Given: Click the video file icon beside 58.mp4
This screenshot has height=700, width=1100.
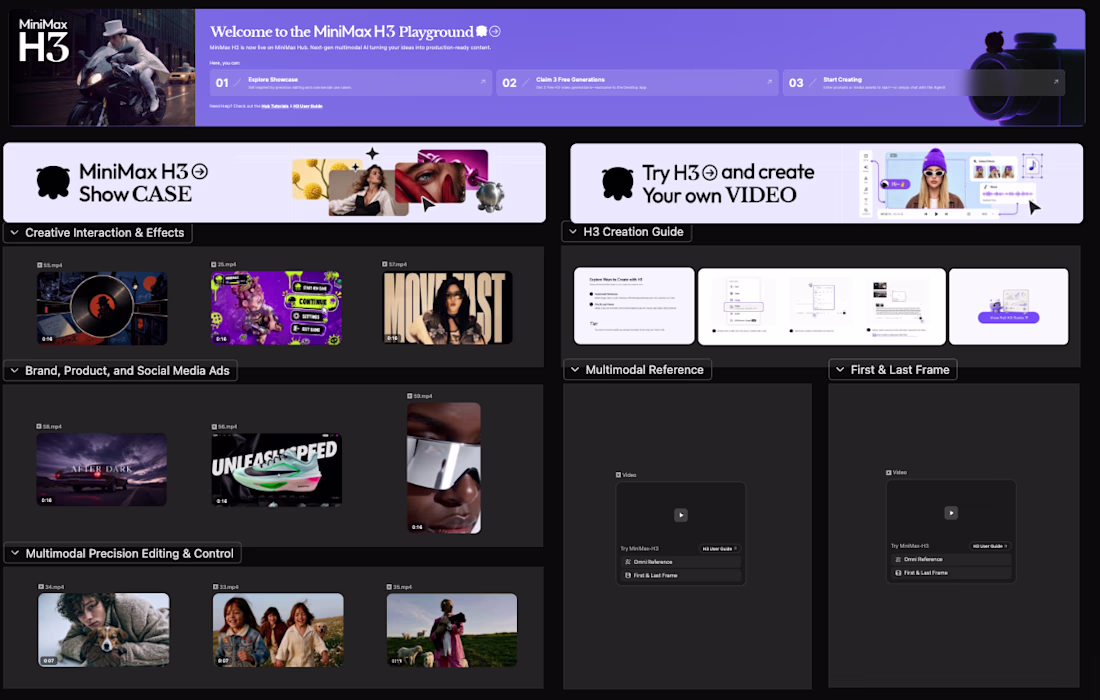Looking at the screenshot, I should click(39, 426).
